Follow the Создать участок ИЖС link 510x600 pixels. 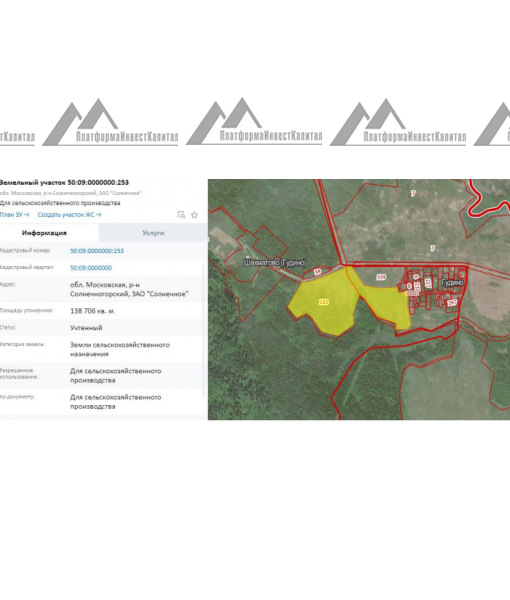[x=69, y=215]
